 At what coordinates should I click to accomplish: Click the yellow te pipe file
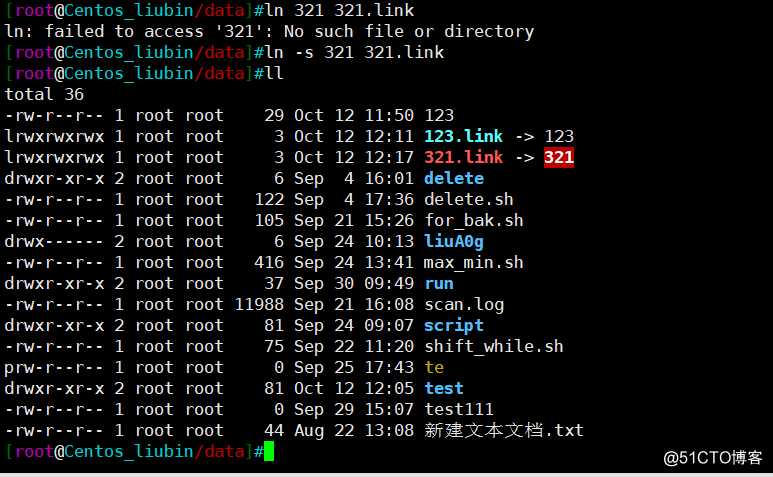click(434, 368)
